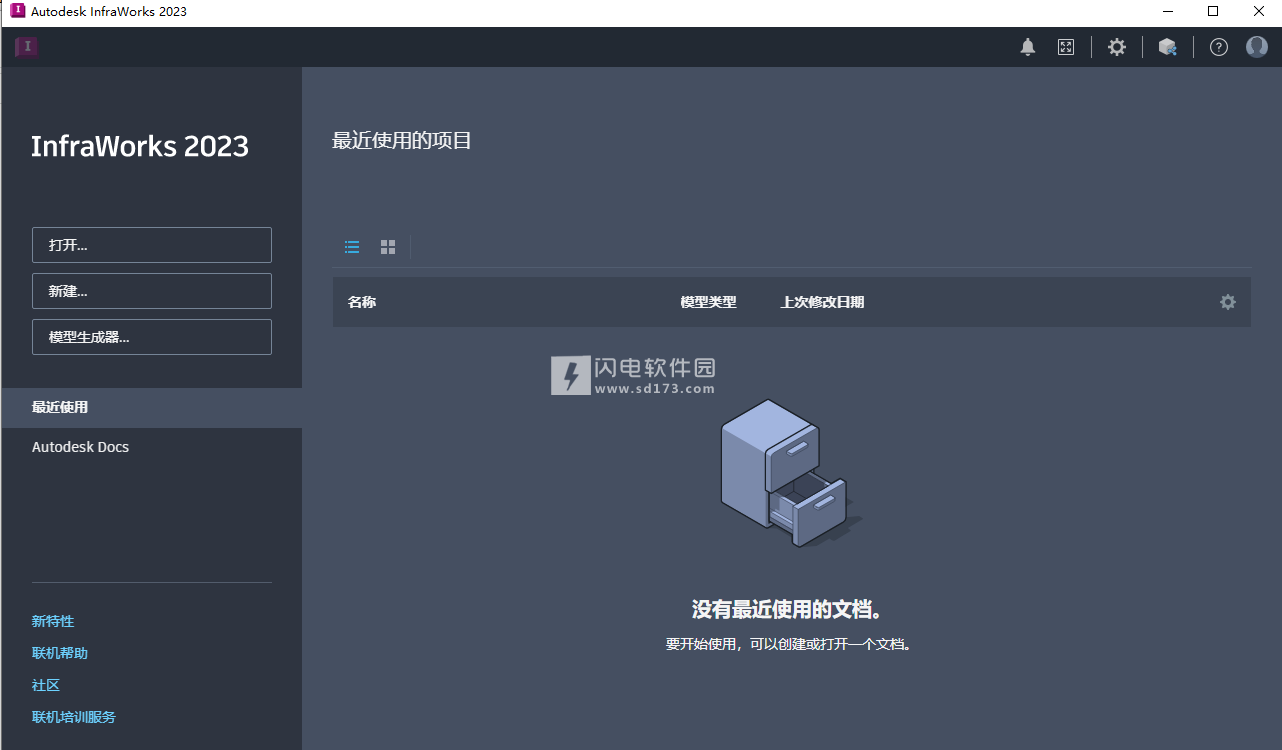The width and height of the screenshot is (1282, 750).
Task: Open the 联机培训服务 link
Action: tap(74, 717)
